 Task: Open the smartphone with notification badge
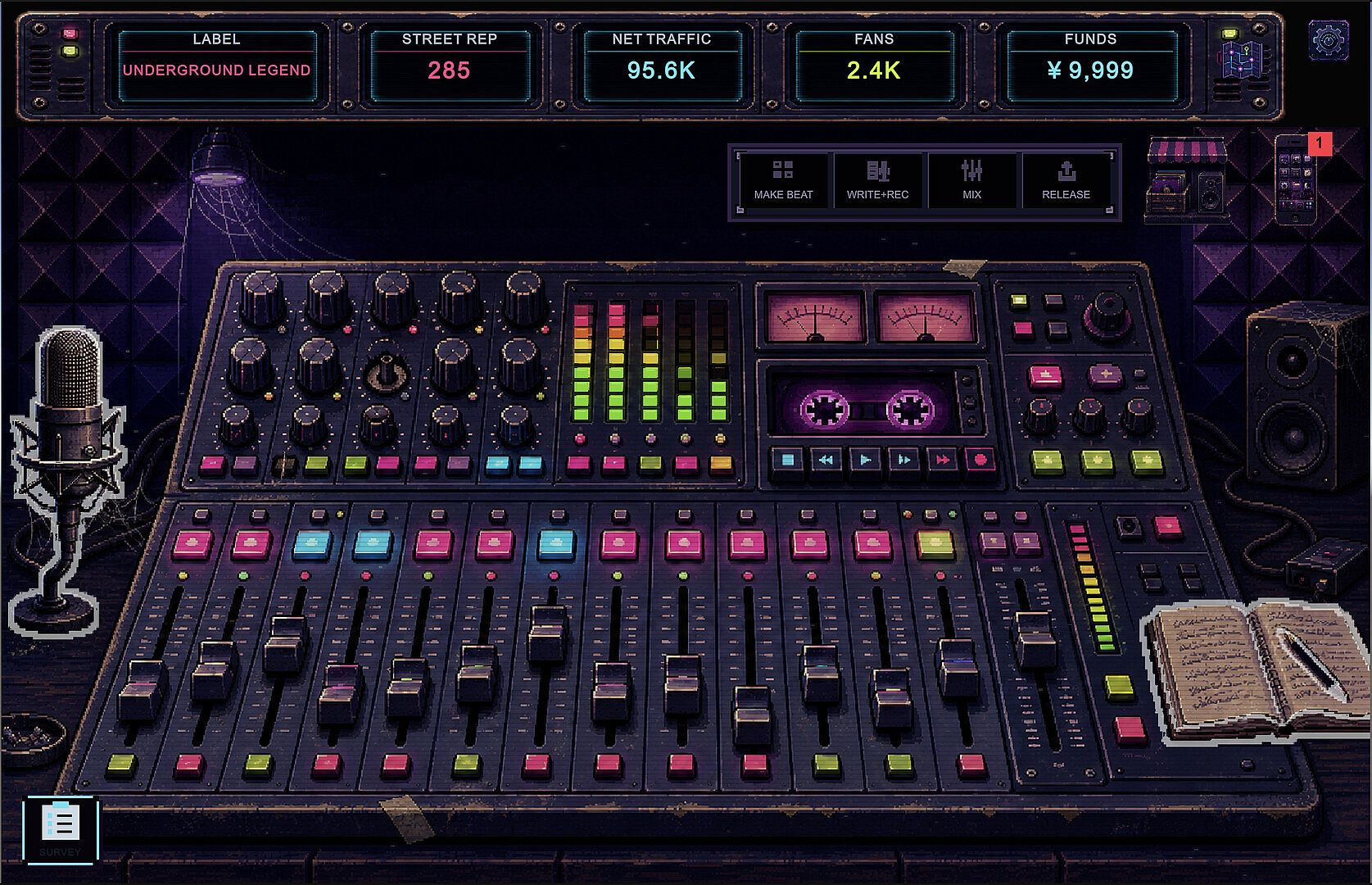(x=1297, y=179)
